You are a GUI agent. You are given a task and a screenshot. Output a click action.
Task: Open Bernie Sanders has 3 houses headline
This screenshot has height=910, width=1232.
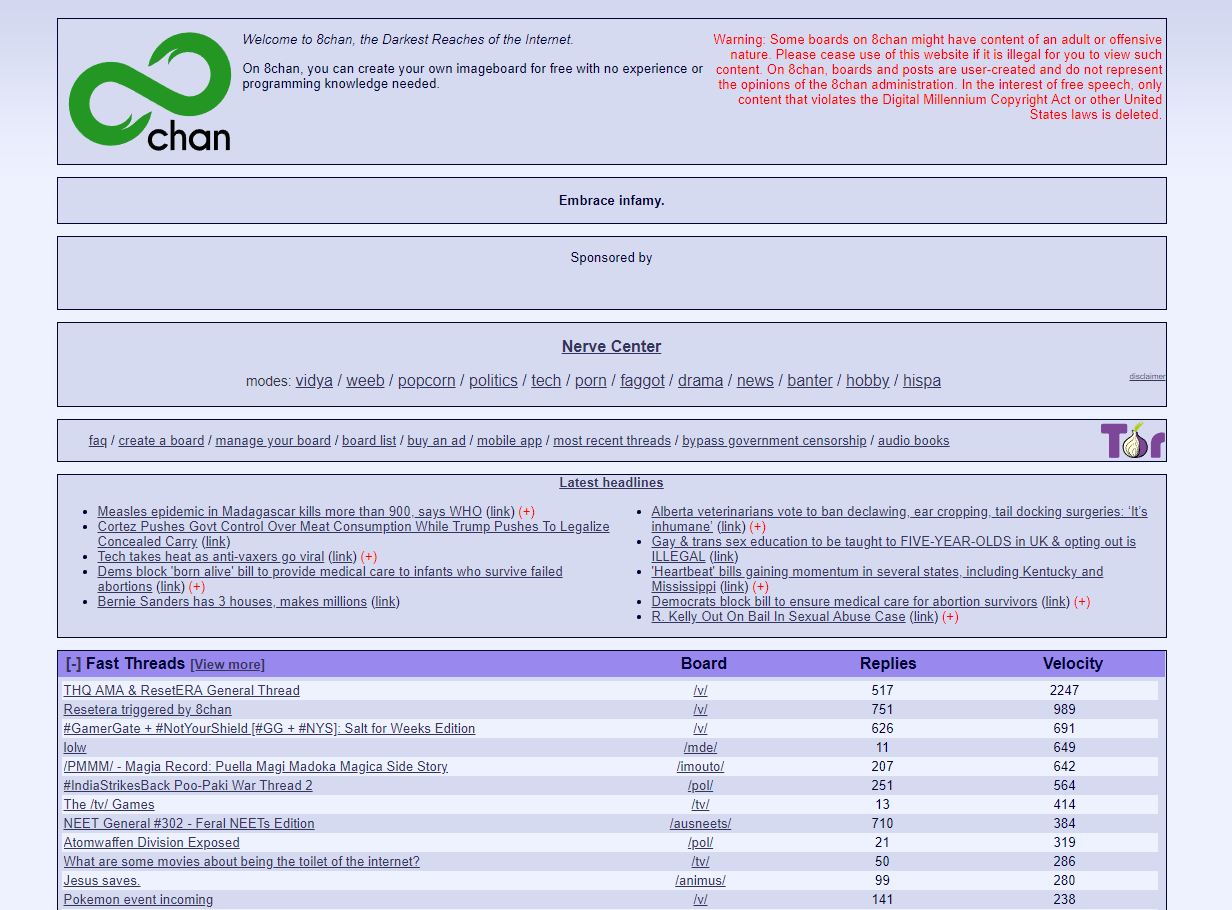tap(232, 602)
